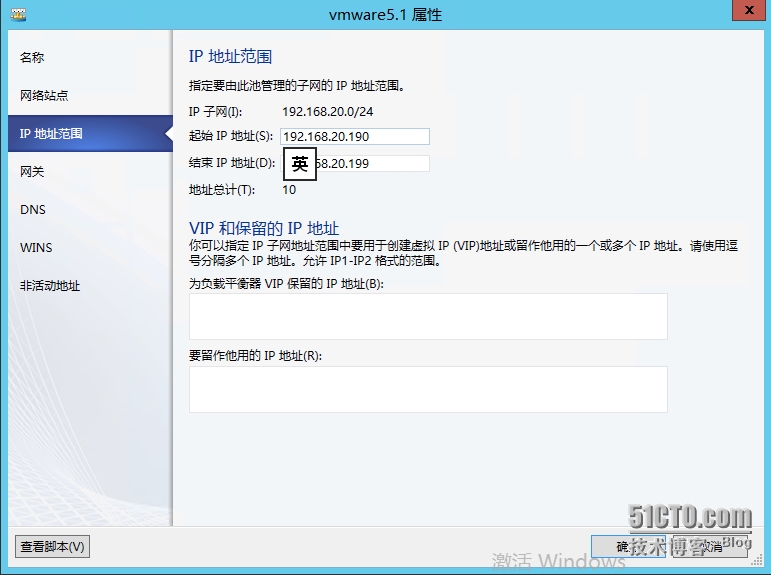Screen dimensions: 771x575
Task: Click the 英 input method indicator
Action: [x=299, y=164]
